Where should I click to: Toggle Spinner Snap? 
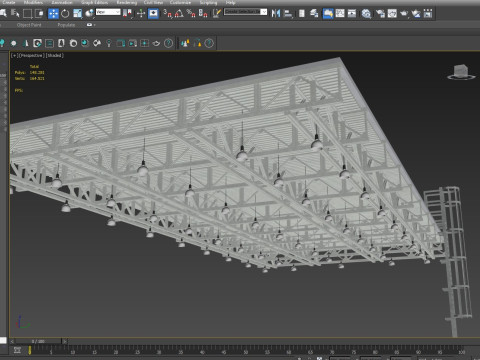pos(203,13)
